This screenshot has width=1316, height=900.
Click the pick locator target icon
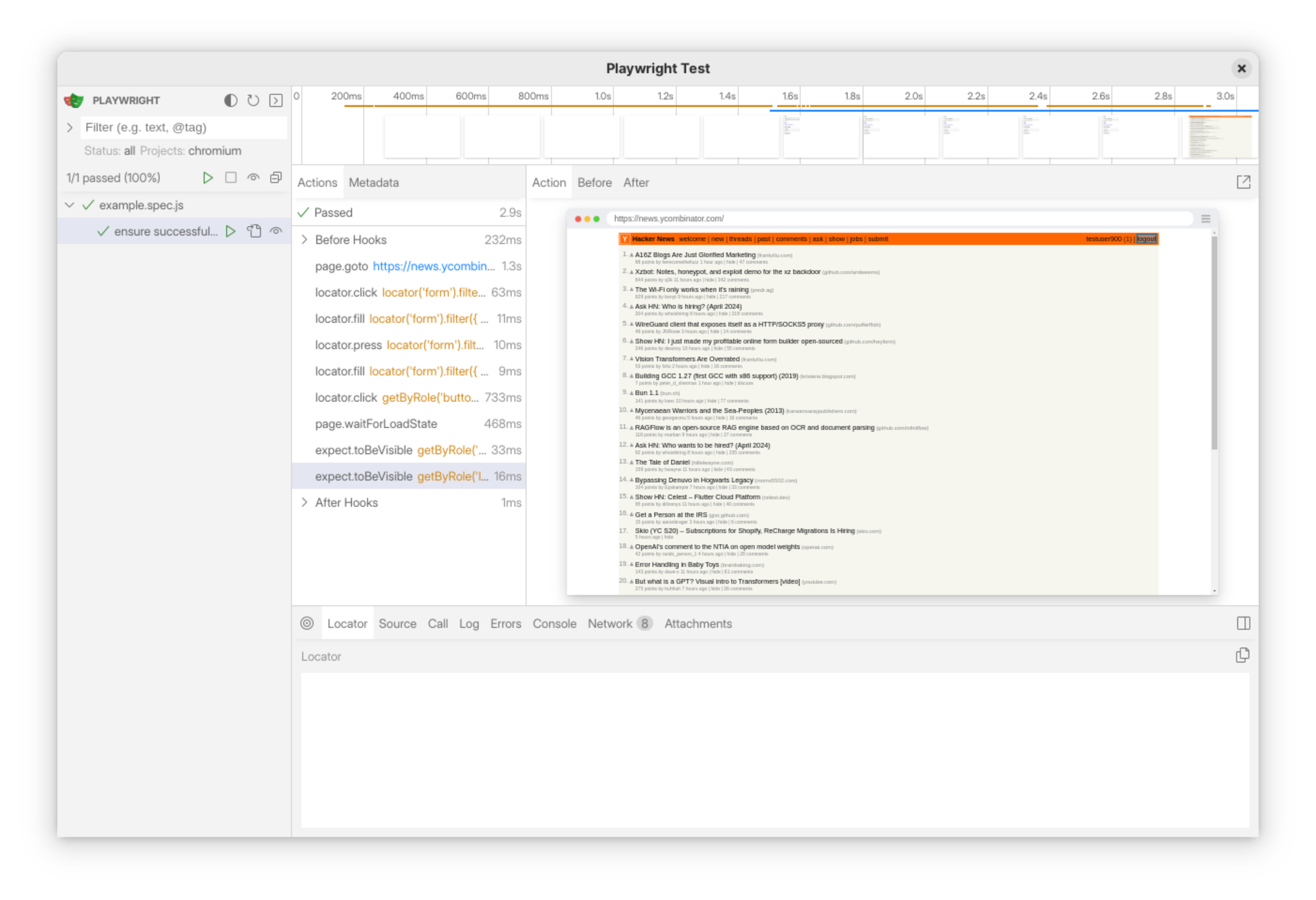(x=307, y=623)
